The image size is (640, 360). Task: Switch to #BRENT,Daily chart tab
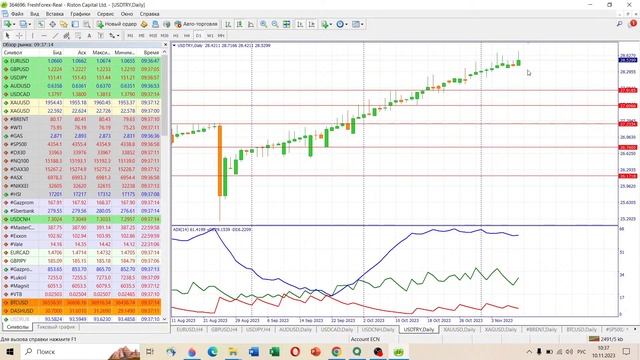coord(541,329)
